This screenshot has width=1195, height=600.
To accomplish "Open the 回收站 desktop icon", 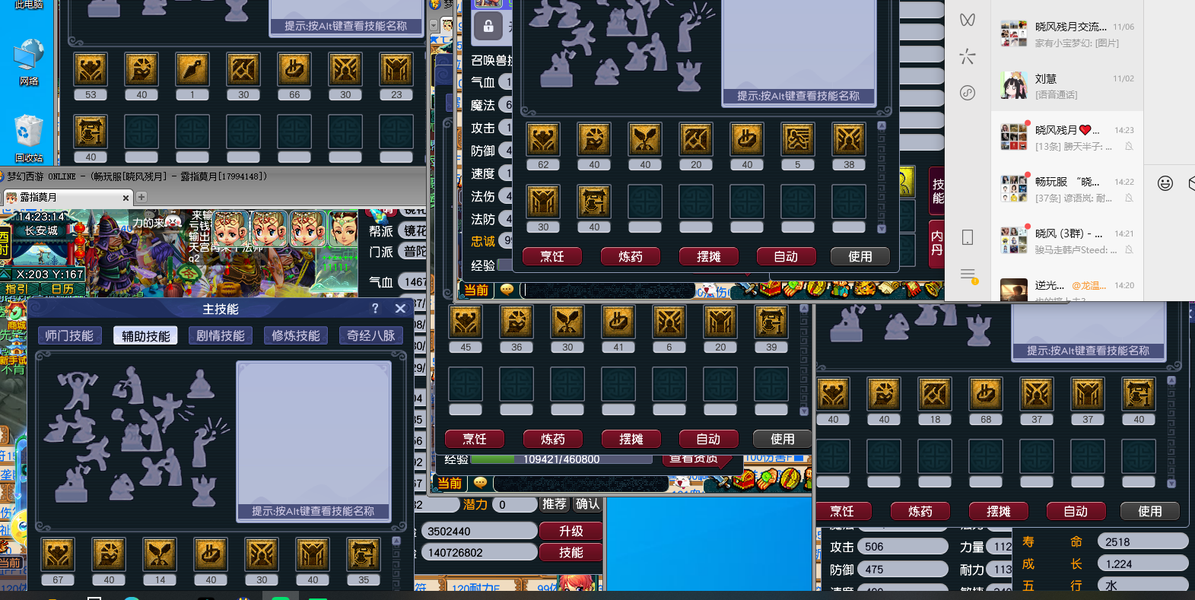I will click(28, 139).
